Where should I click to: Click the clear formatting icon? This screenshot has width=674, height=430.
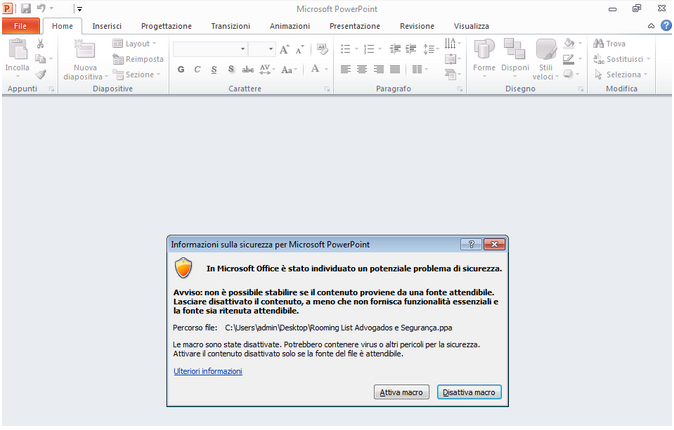322,49
